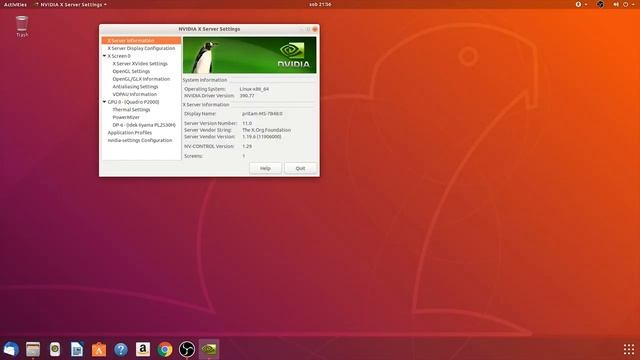Open the Files manager dock icon
640x360 pixels.
(x=33, y=349)
